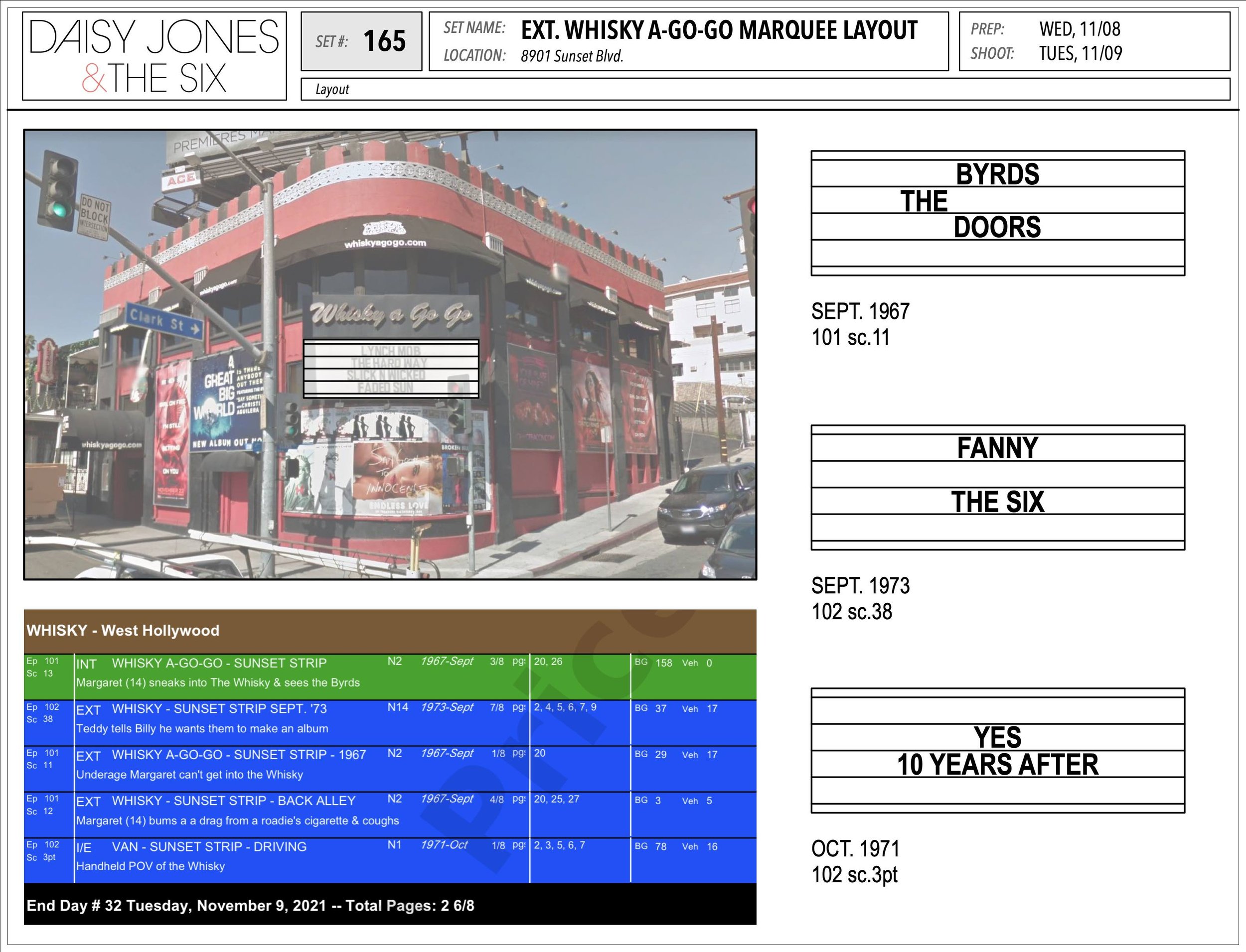Click the Daisy Jones & The Six logo
The width and height of the screenshot is (1246, 952).
154,56
